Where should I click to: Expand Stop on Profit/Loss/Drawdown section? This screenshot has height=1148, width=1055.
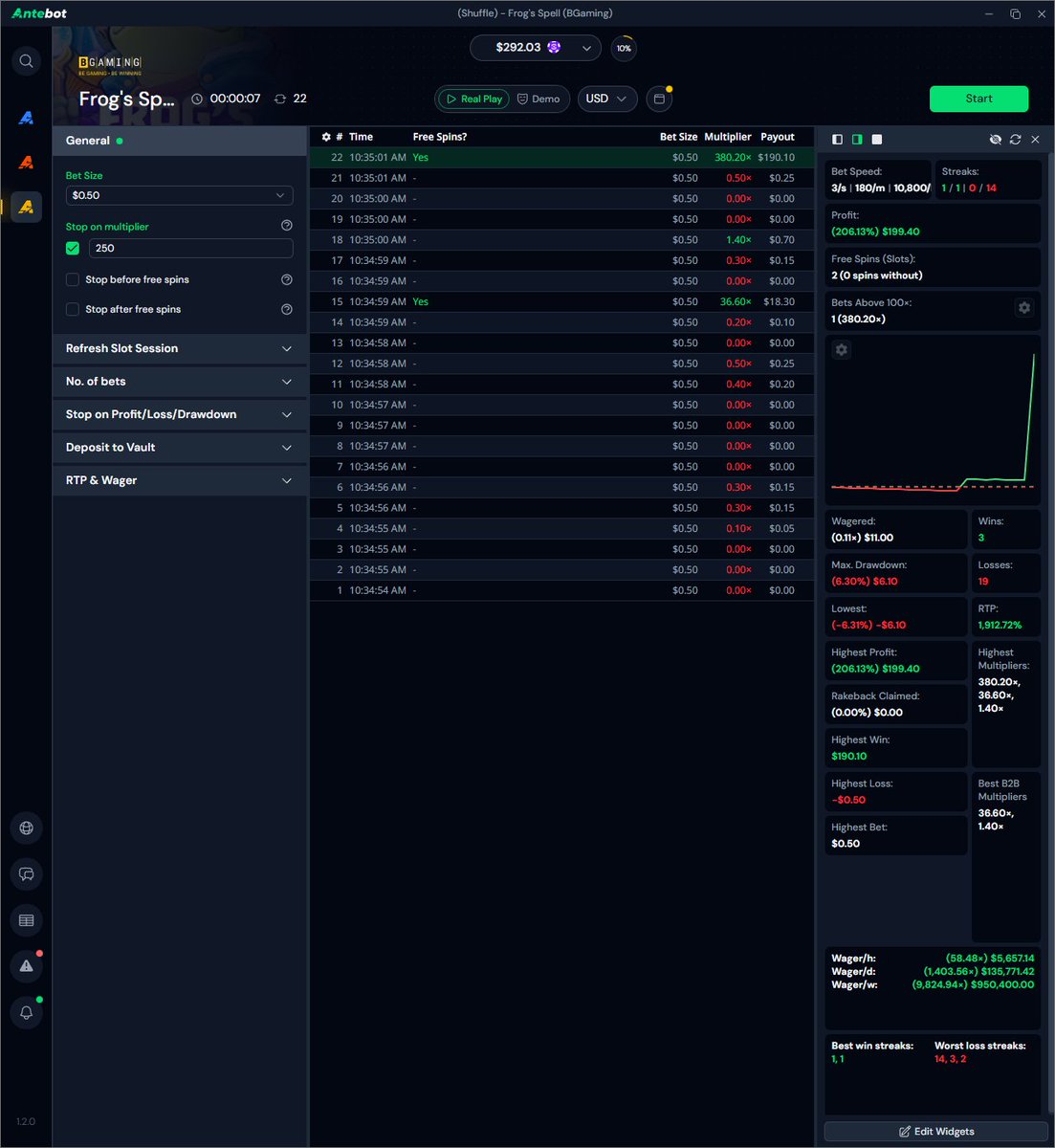(180, 414)
